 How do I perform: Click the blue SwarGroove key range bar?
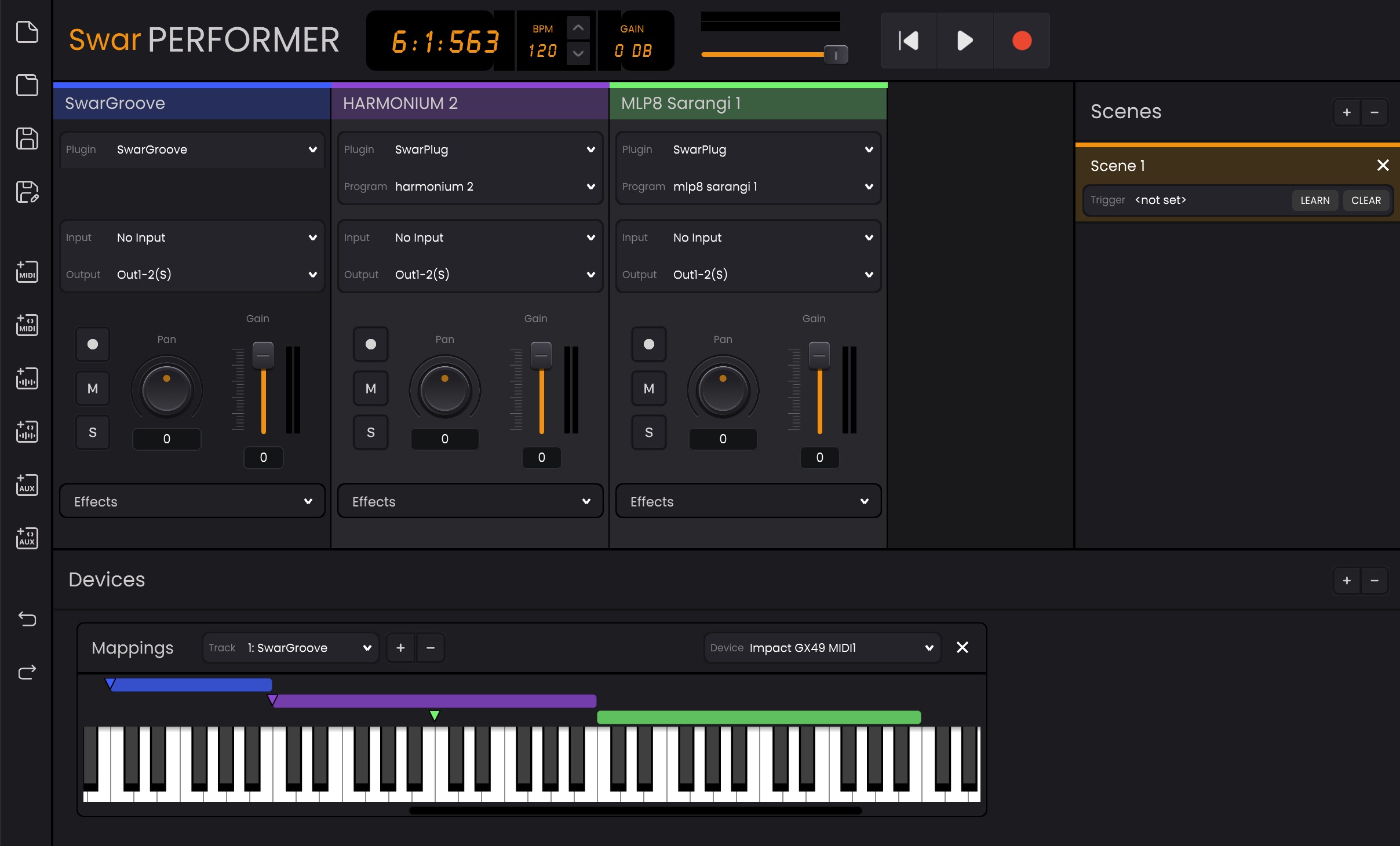(191, 684)
